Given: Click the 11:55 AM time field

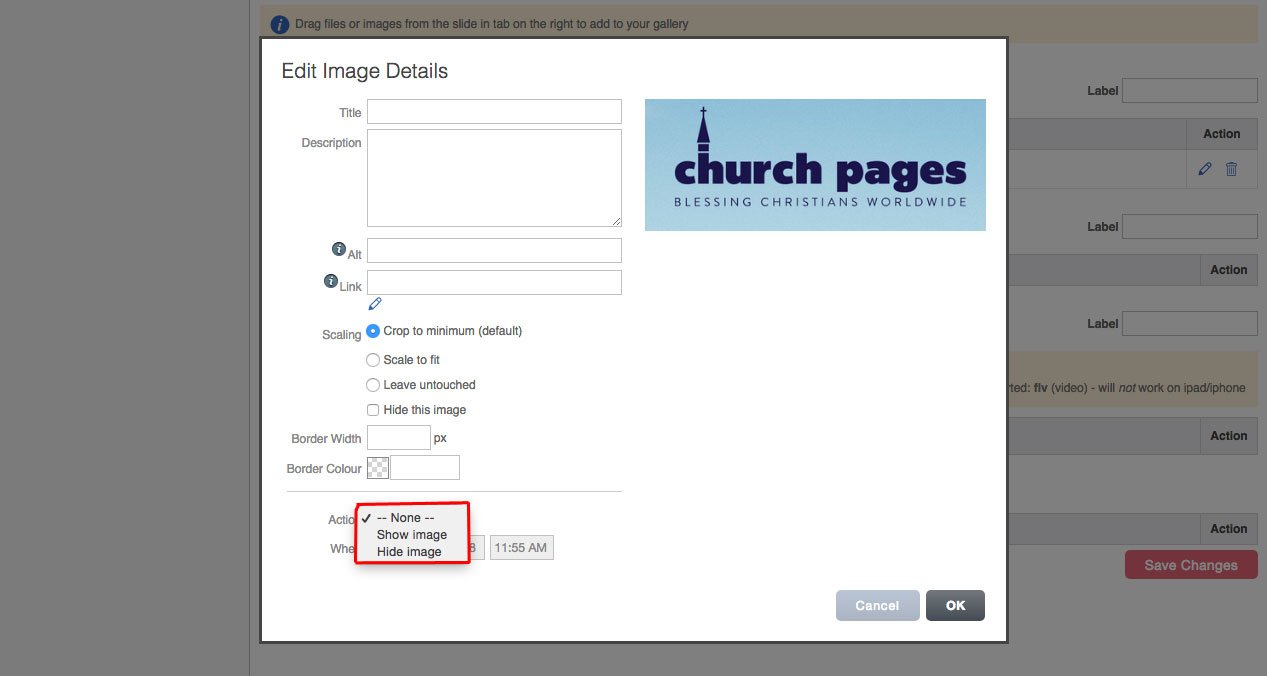Looking at the screenshot, I should click(521, 547).
